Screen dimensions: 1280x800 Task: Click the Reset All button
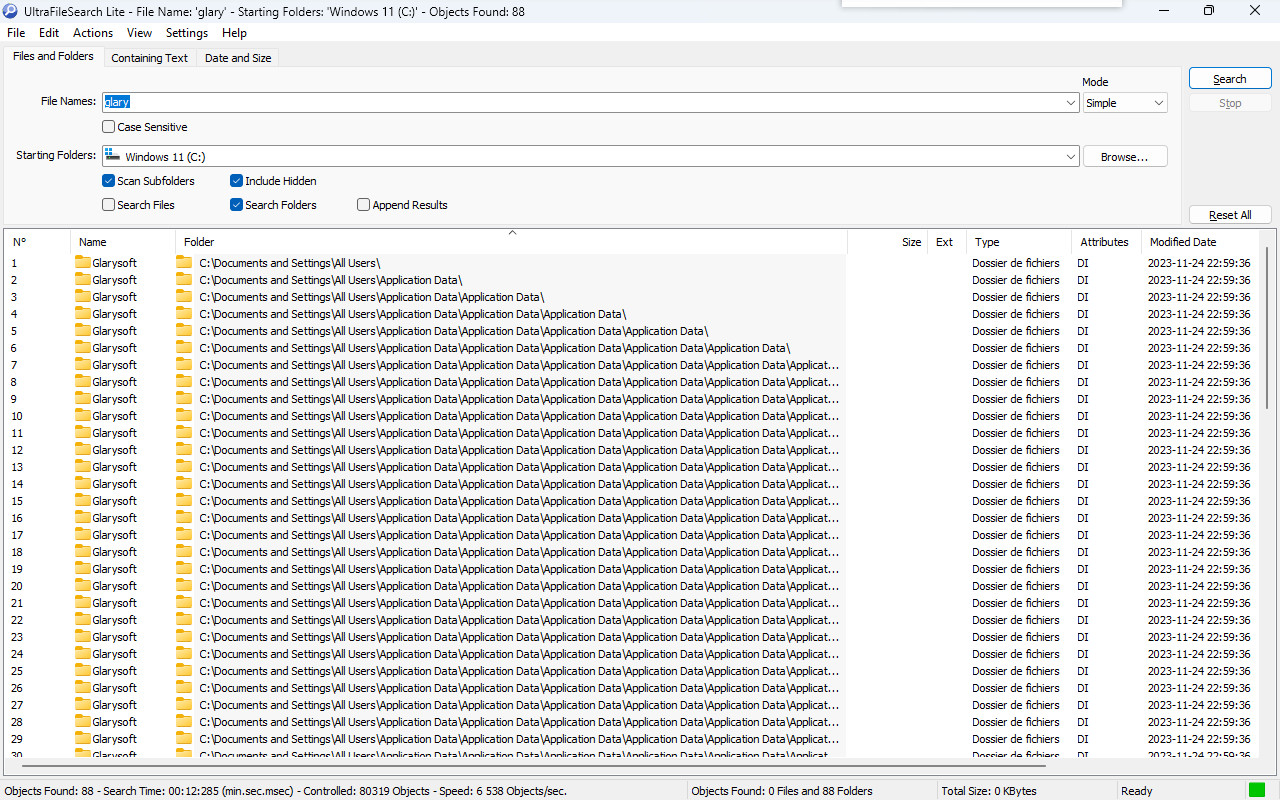click(x=1230, y=215)
